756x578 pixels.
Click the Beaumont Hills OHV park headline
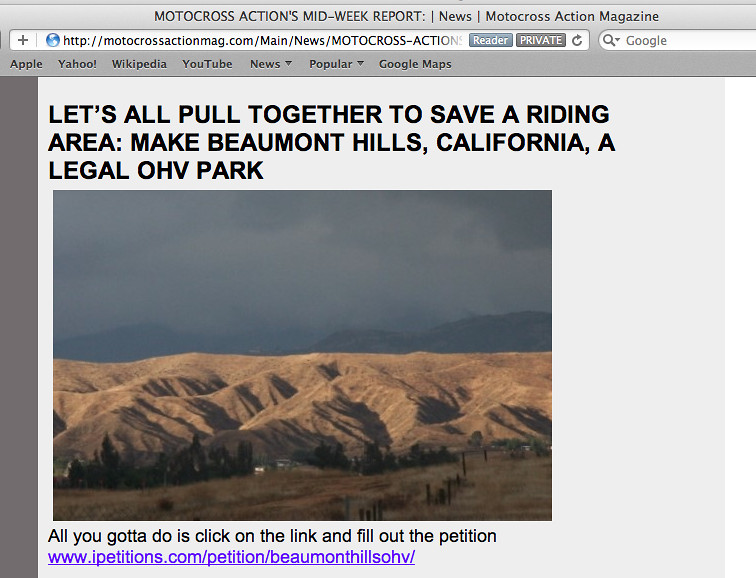332,142
